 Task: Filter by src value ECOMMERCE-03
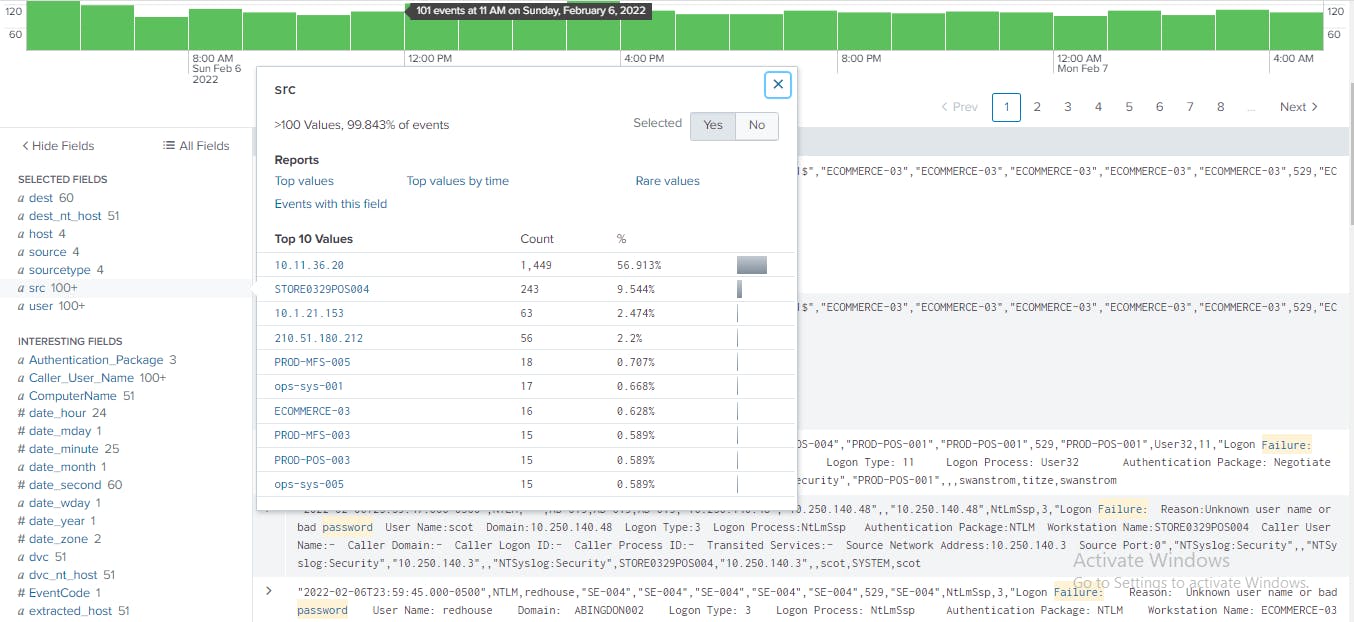(x=312, y=411)
